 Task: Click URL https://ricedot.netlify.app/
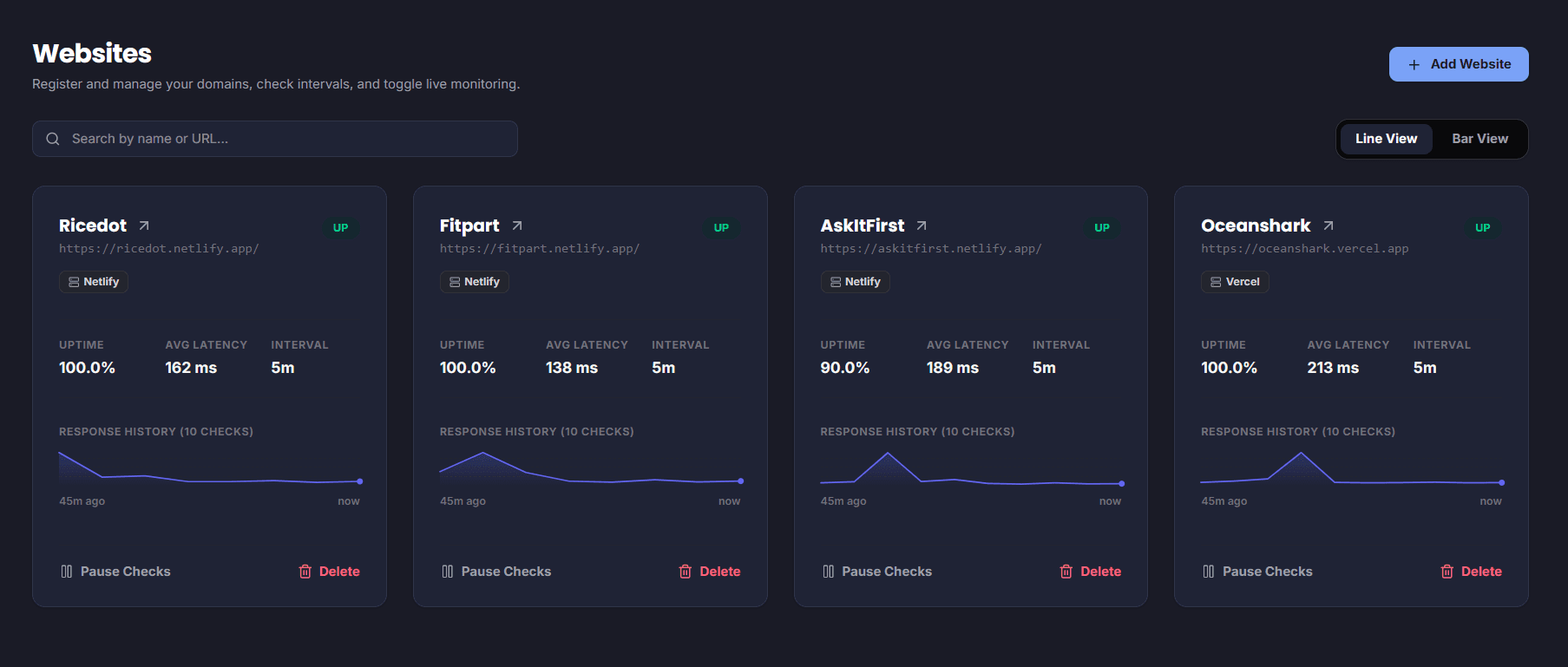pyautogui.click(x=159, y=249)
